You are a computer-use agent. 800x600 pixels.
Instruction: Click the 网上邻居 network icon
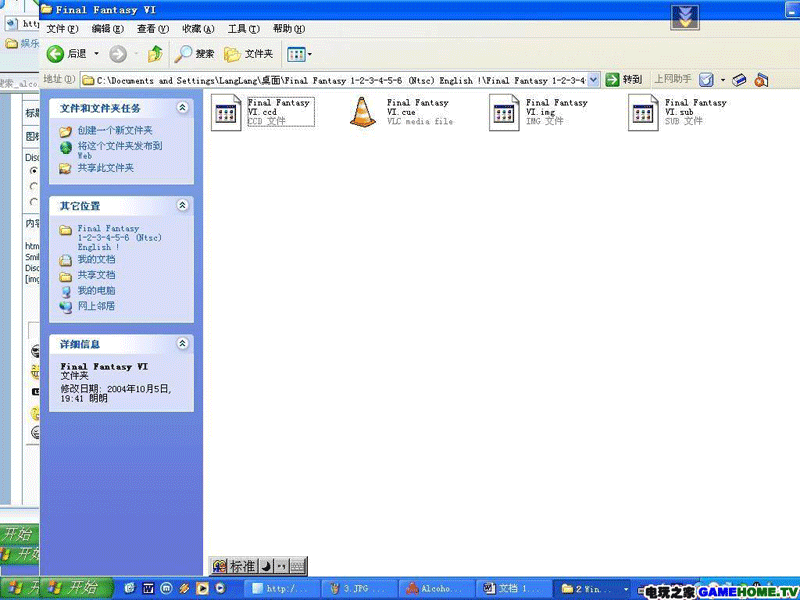pyautogui.click(x=65, y=307)
